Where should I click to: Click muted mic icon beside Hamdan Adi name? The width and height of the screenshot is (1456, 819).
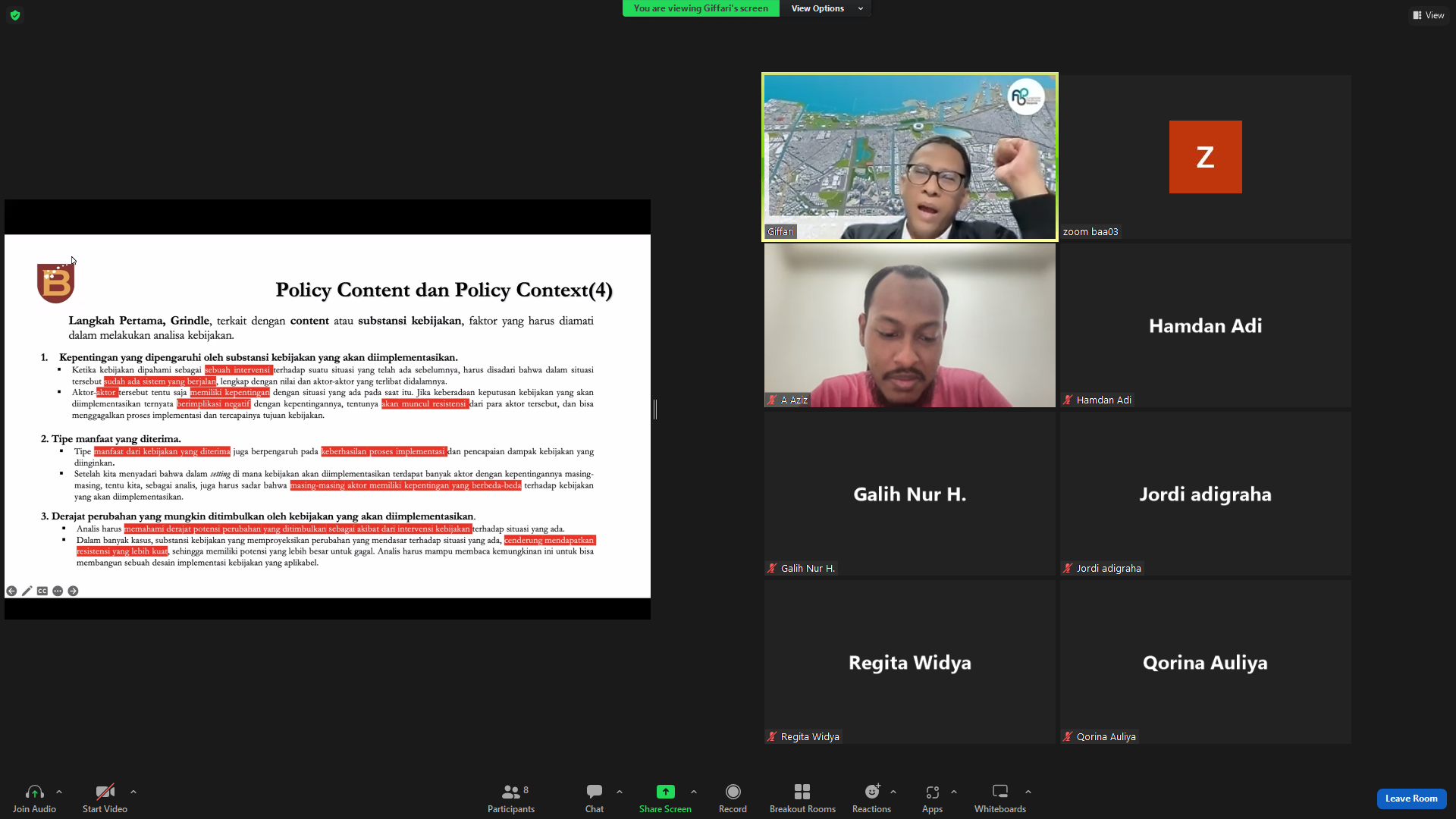coord(1068,400)
